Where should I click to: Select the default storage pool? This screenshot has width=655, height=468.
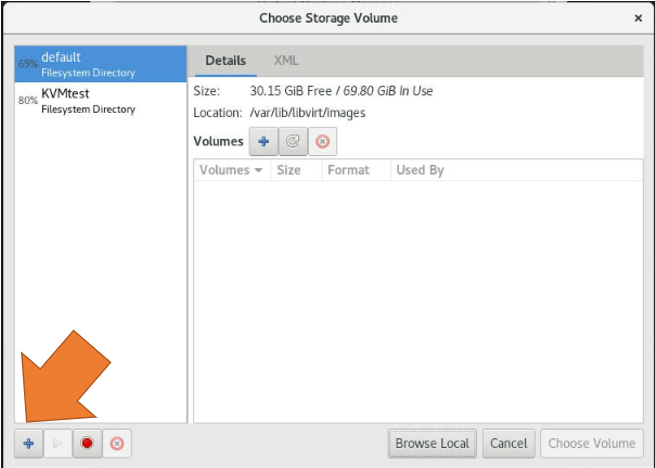(100, 64)
